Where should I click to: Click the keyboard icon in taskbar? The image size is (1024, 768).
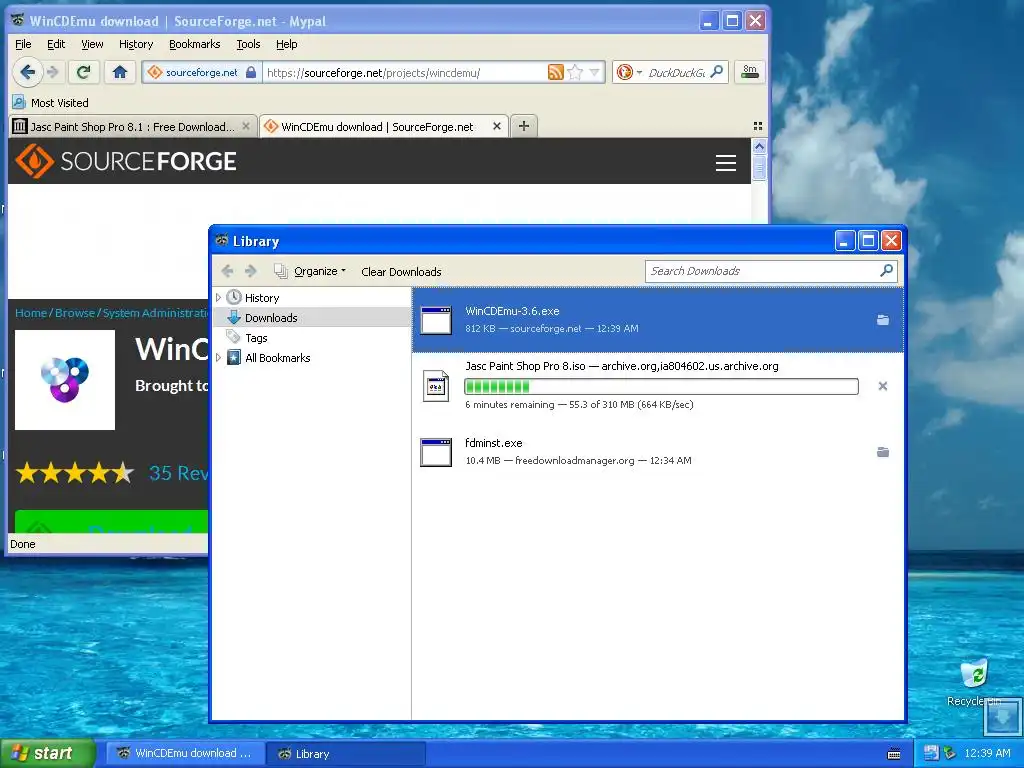(894, 754)
